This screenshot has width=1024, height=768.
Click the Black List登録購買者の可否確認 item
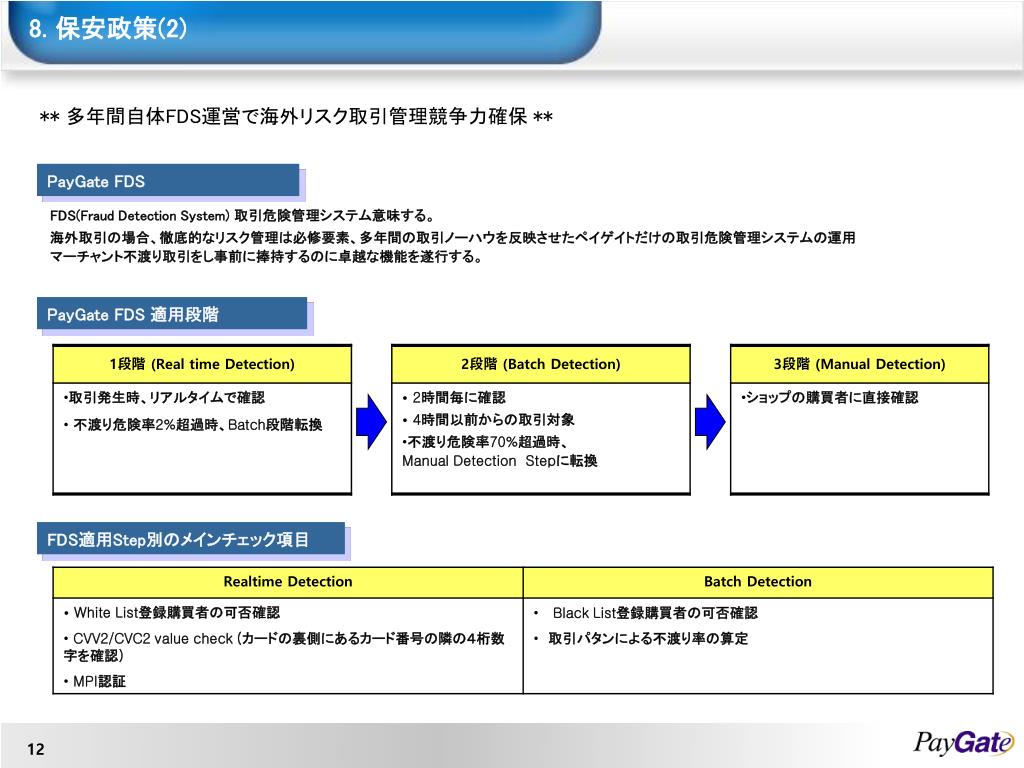(646, 613)
